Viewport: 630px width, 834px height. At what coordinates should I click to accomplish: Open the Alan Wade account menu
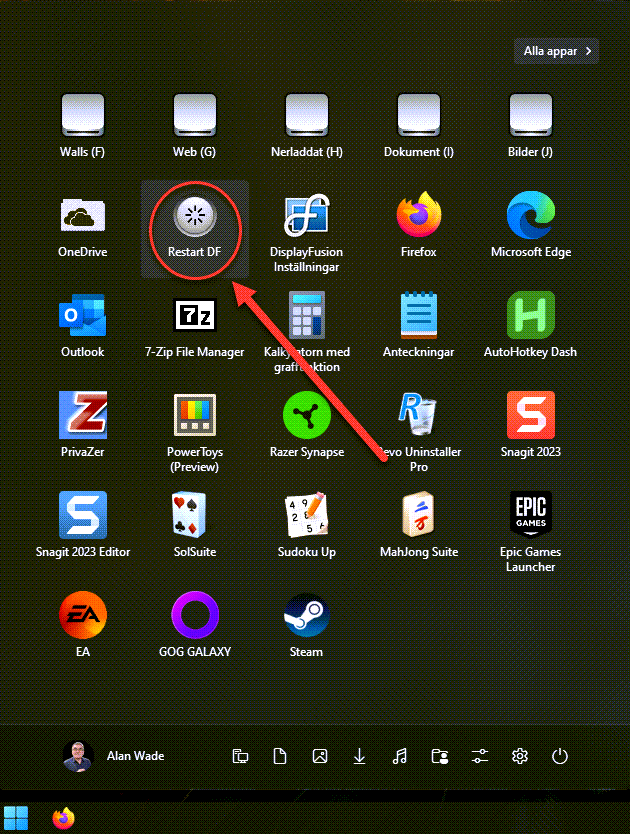(113, 756)
